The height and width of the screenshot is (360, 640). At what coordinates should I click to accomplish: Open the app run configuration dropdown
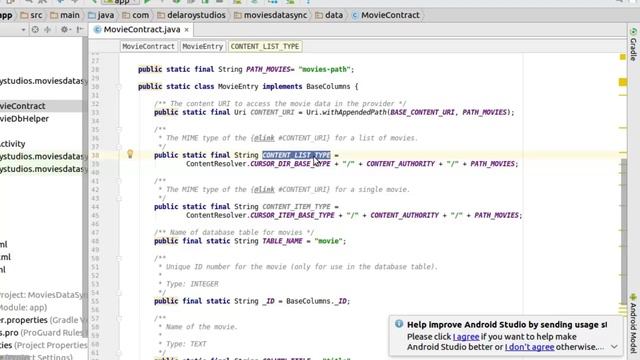pyautogui.click(x=121, y=2)
